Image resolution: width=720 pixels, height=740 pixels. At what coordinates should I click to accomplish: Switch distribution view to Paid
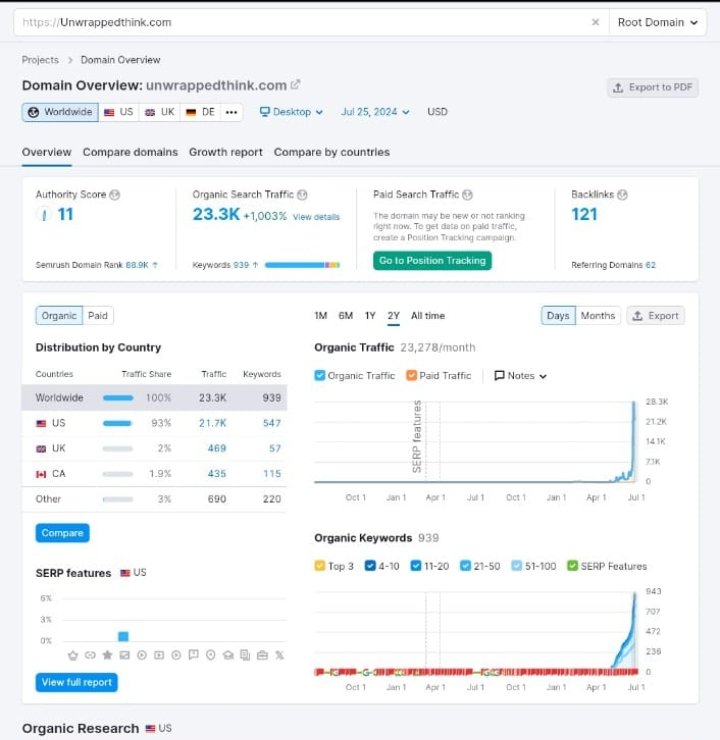coord(98,316)
